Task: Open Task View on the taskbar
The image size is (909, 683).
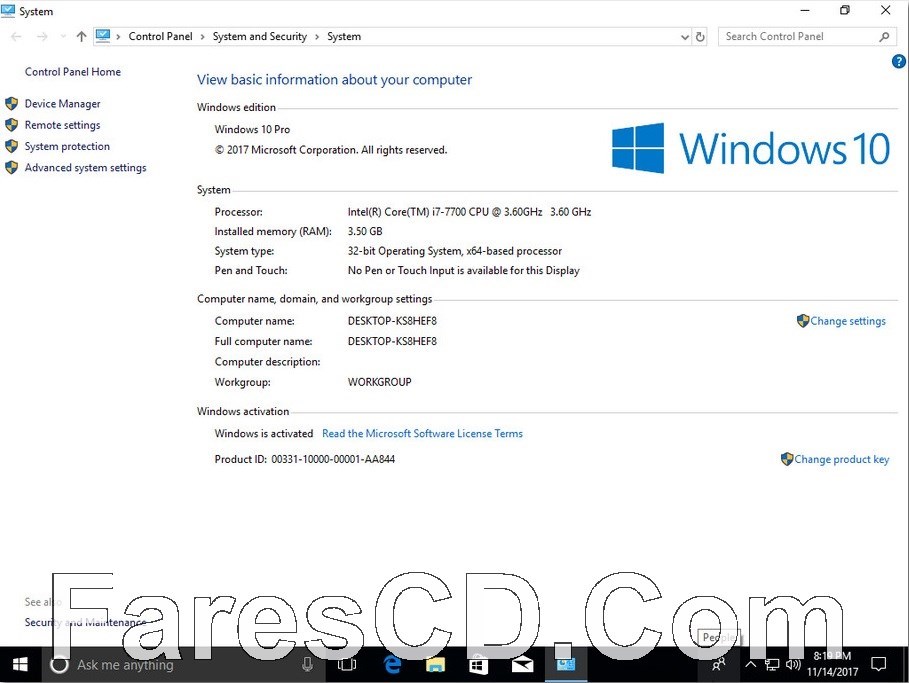Action: (x=347, y=664)
